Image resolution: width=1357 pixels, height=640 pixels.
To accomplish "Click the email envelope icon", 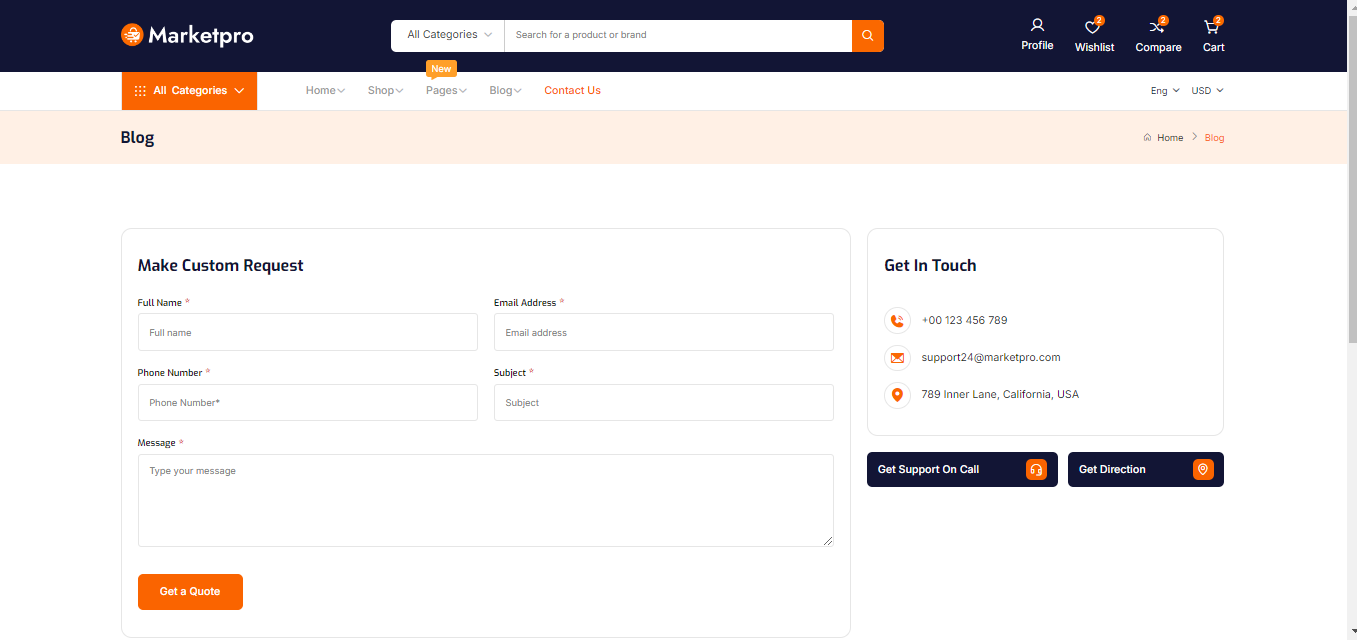I will (897, 358).
